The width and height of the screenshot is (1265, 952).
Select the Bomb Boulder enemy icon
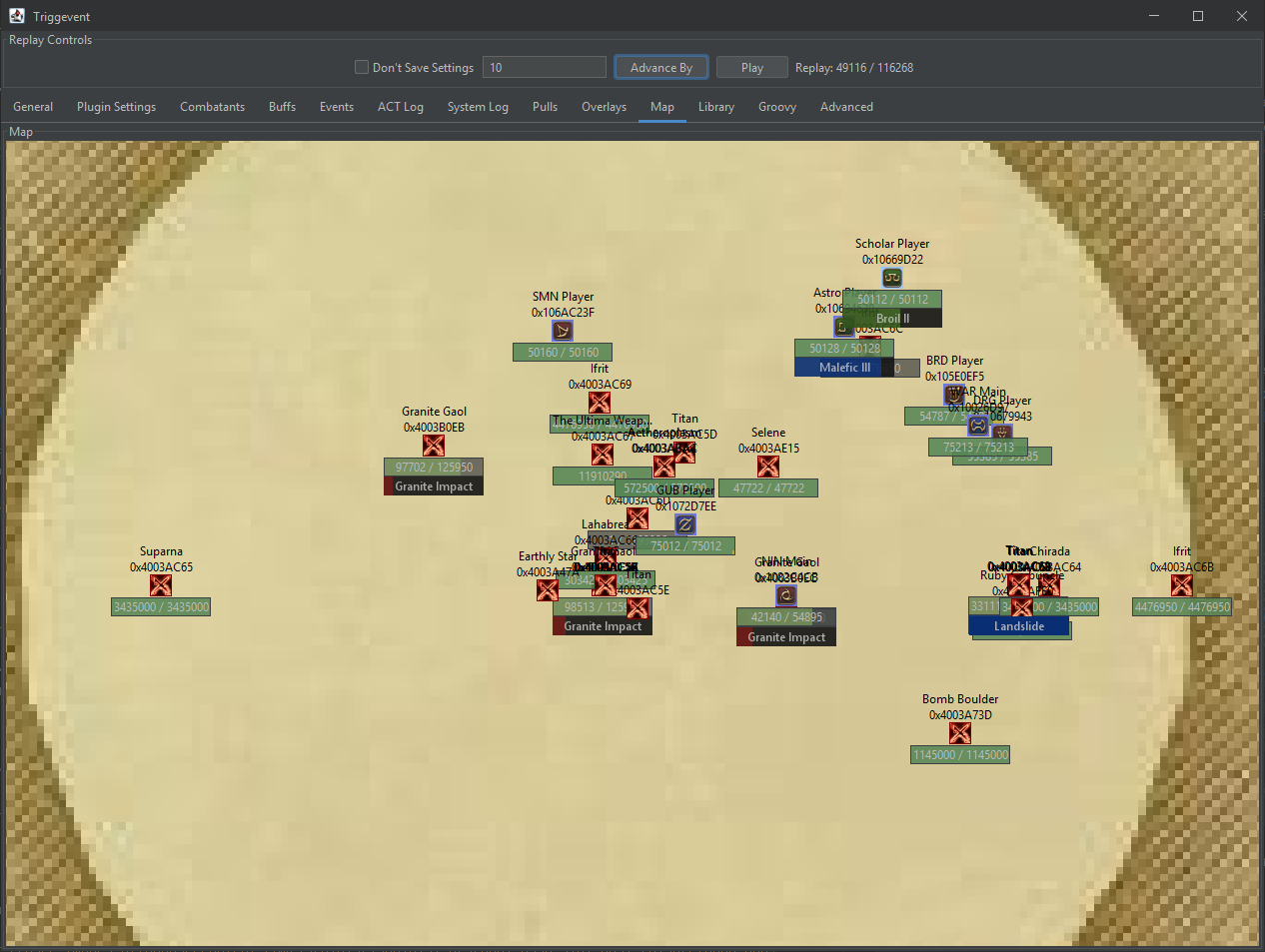[960, 733]
